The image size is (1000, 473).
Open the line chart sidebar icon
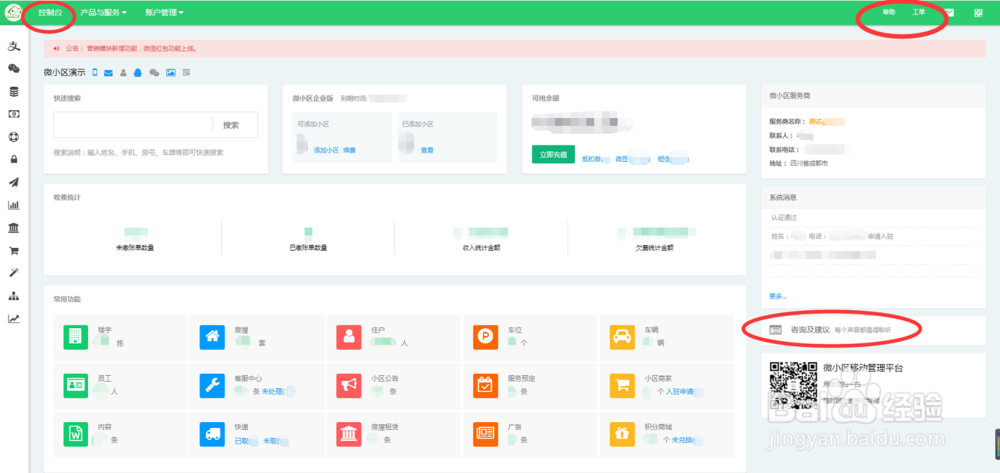pos(13,319)
